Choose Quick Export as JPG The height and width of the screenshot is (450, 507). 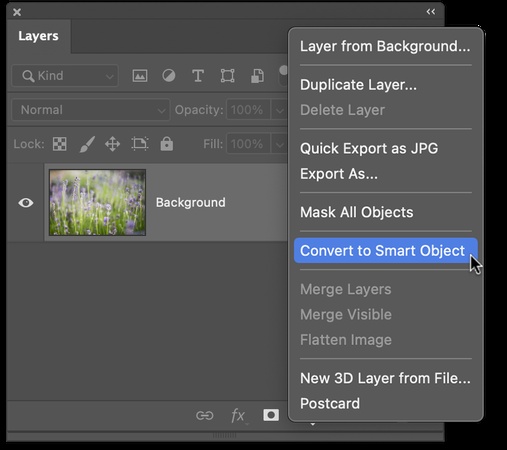(386, 148)
